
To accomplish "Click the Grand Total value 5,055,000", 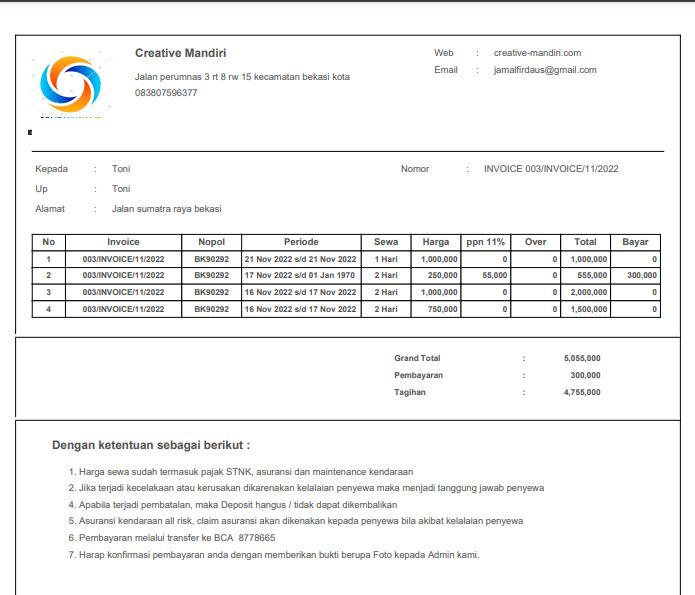I will (x=582, y=358).
